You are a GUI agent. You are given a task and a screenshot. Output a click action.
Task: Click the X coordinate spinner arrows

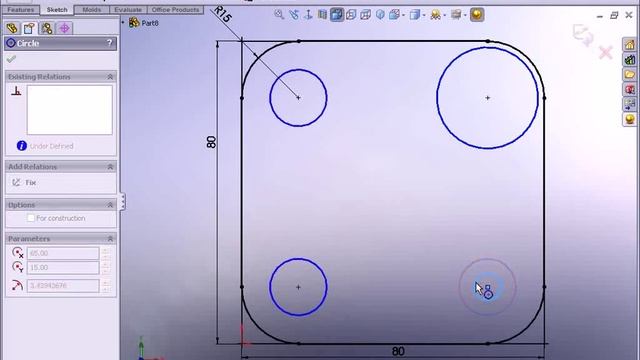106,253
